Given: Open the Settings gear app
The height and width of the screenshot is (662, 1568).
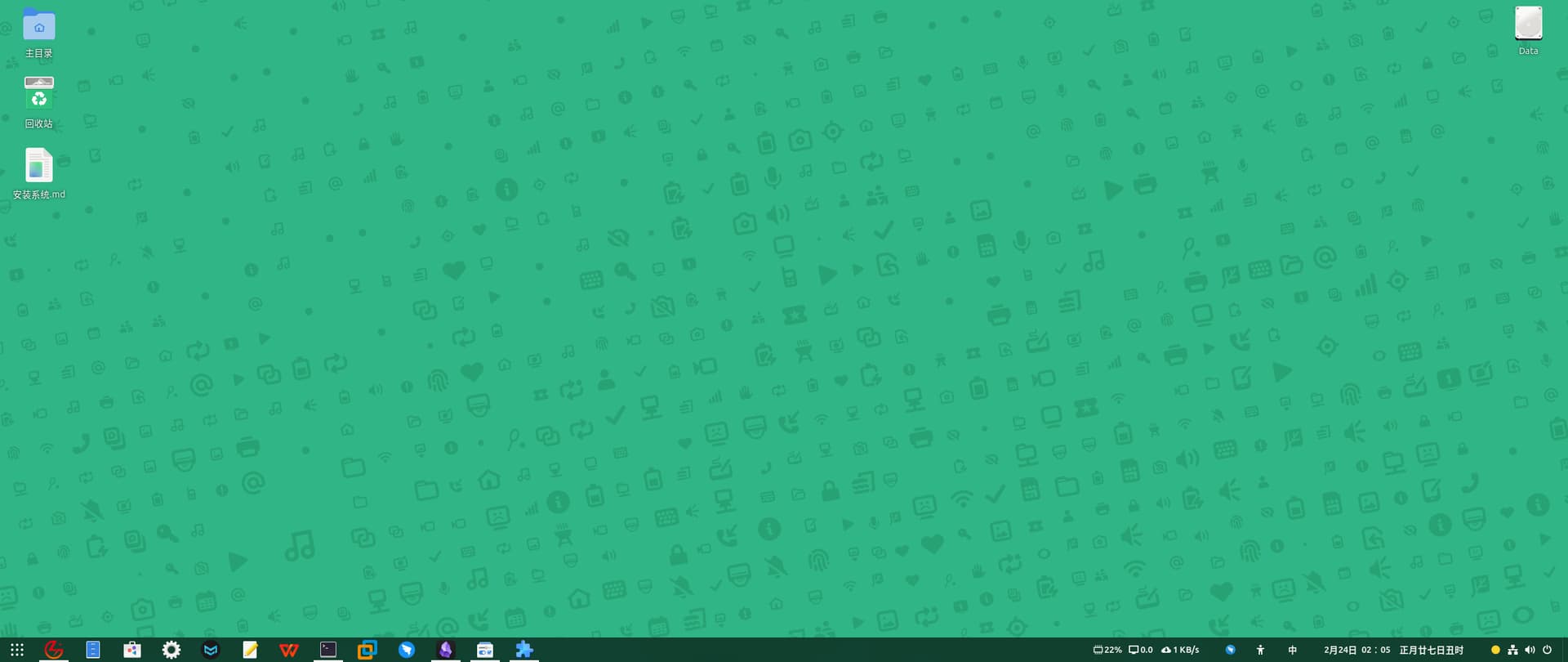Looking at the screenshot, I should tap(171, 650).
